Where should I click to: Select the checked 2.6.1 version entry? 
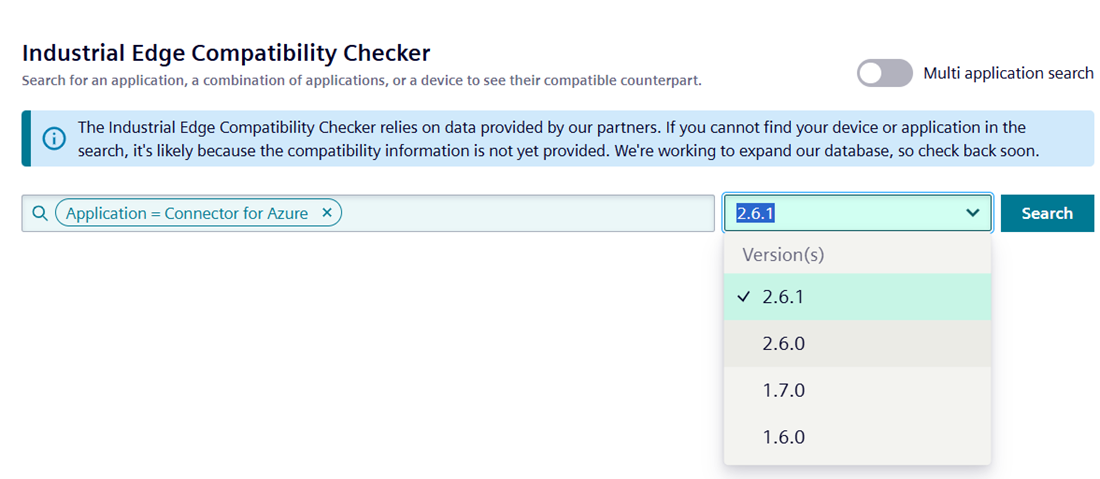(x=857, y=297)
